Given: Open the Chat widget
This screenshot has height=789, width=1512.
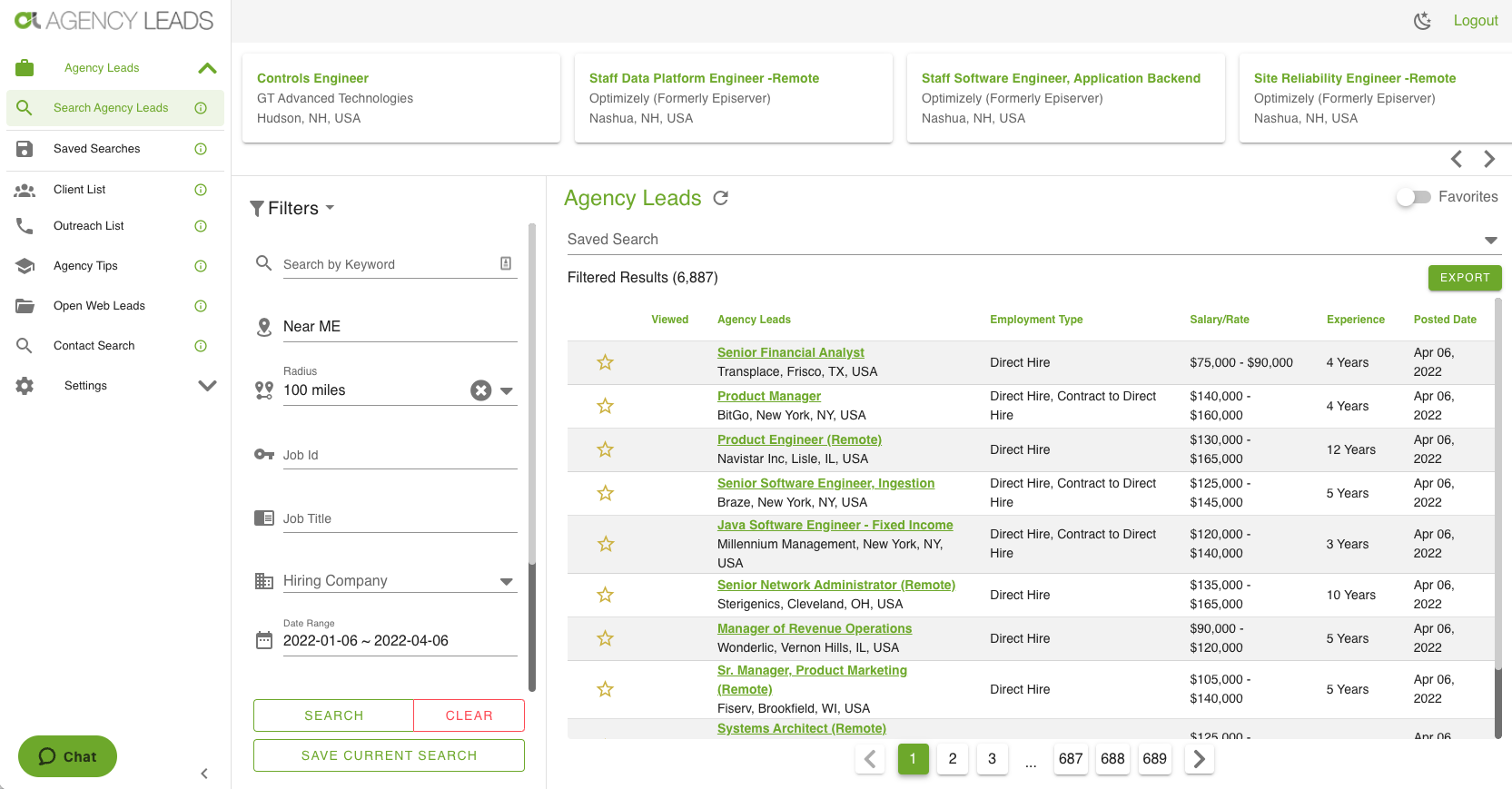Looking at the screenshot, I should click(67, 756).
